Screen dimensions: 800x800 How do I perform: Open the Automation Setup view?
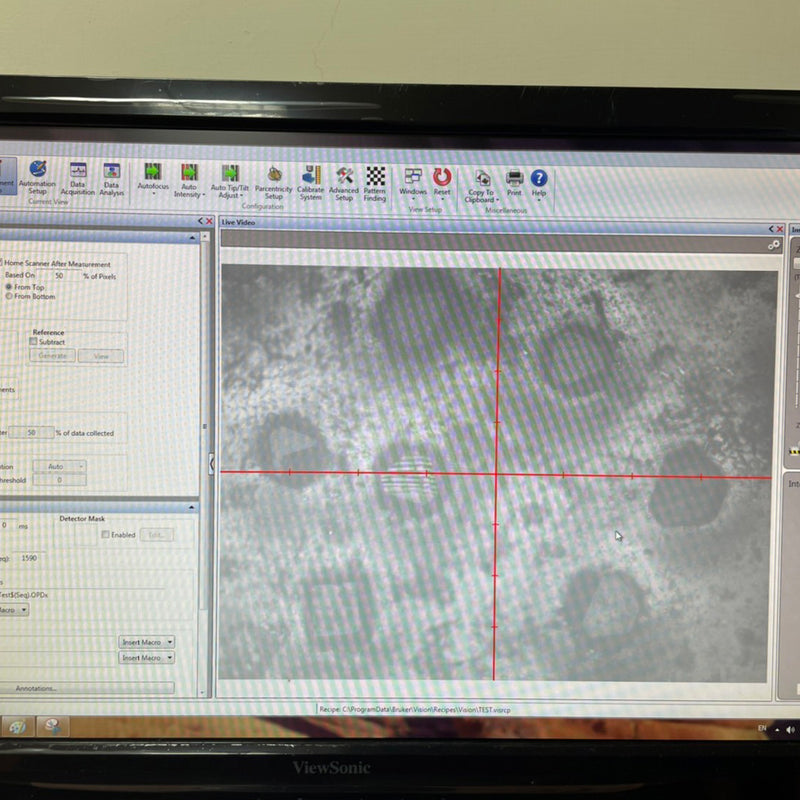click(37, 177)
